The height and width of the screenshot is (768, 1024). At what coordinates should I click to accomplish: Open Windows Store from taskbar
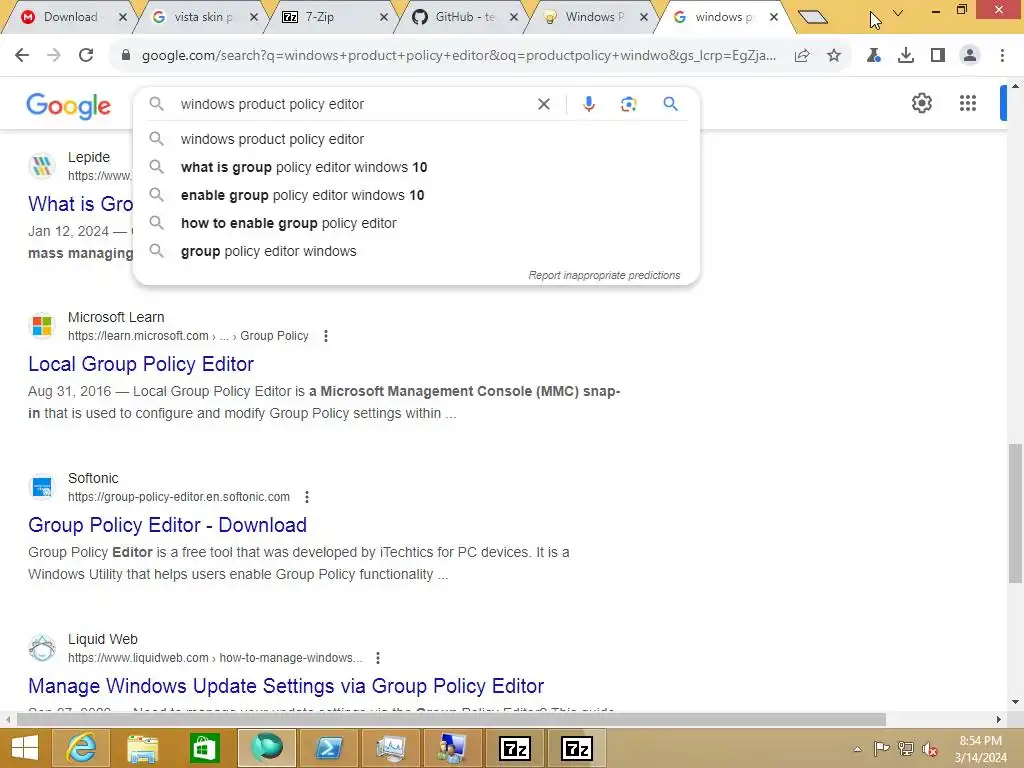click(204, 748)
